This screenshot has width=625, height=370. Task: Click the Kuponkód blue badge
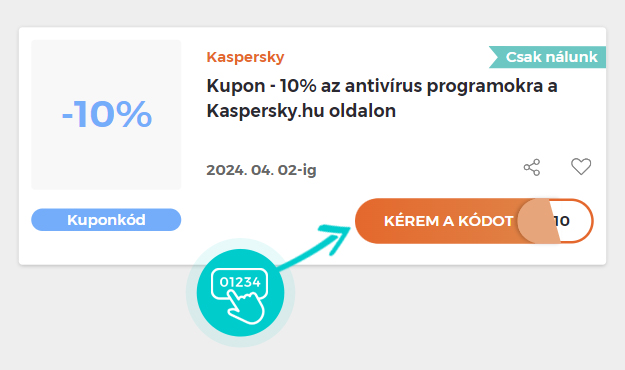(x=106, y=220)
